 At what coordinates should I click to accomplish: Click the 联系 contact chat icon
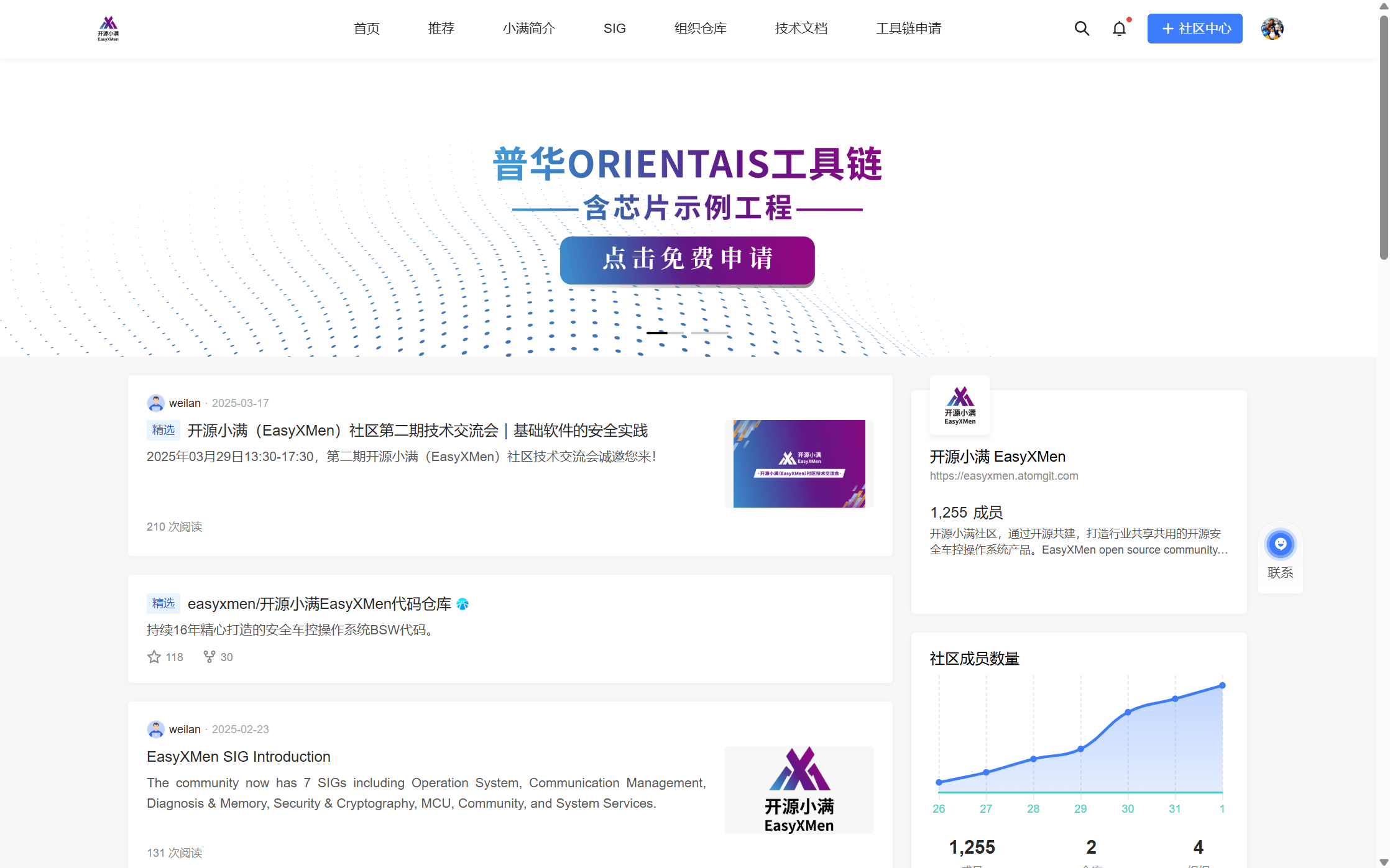point(1281,544)
